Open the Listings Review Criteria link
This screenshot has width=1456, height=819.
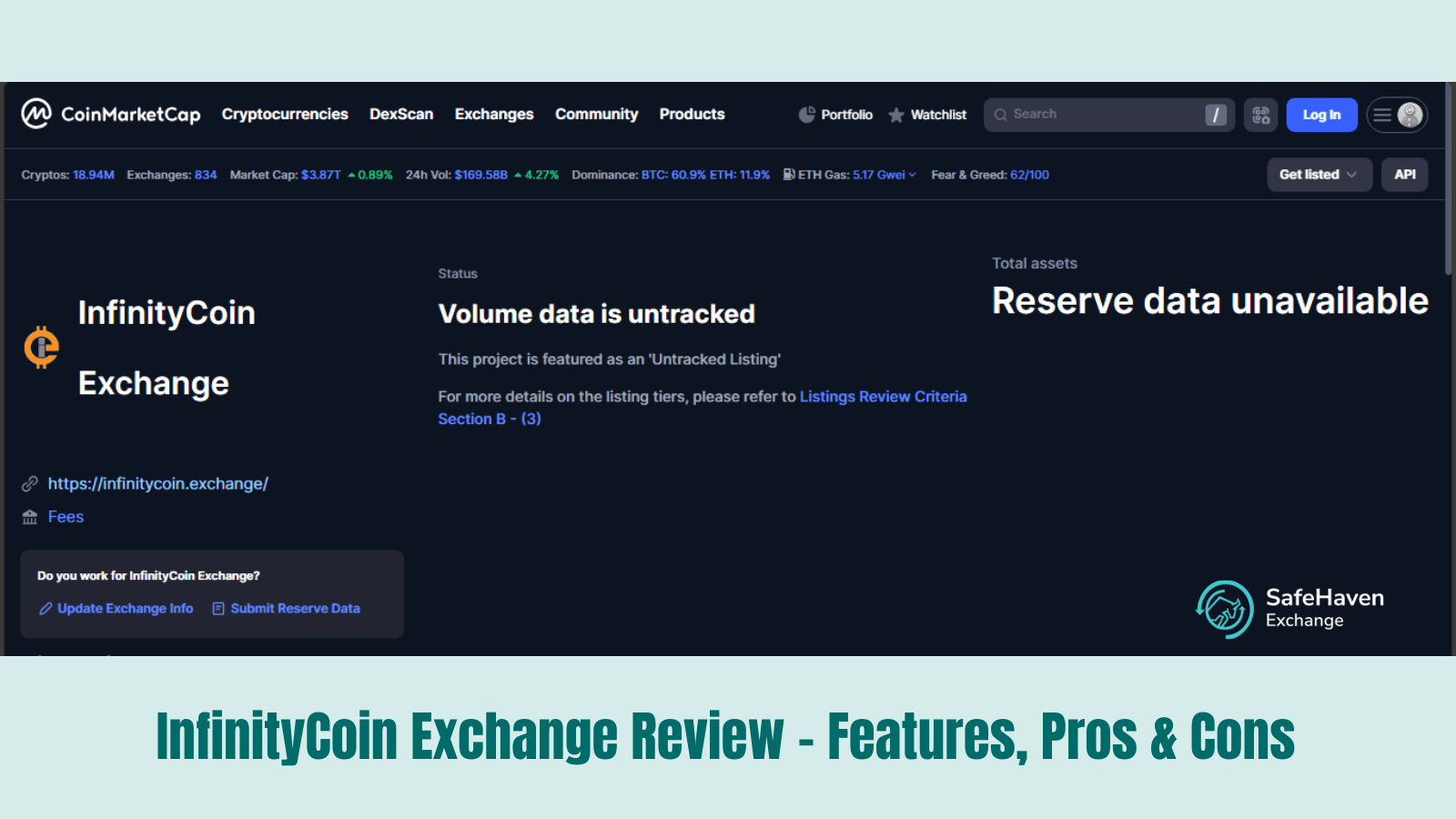883,396
